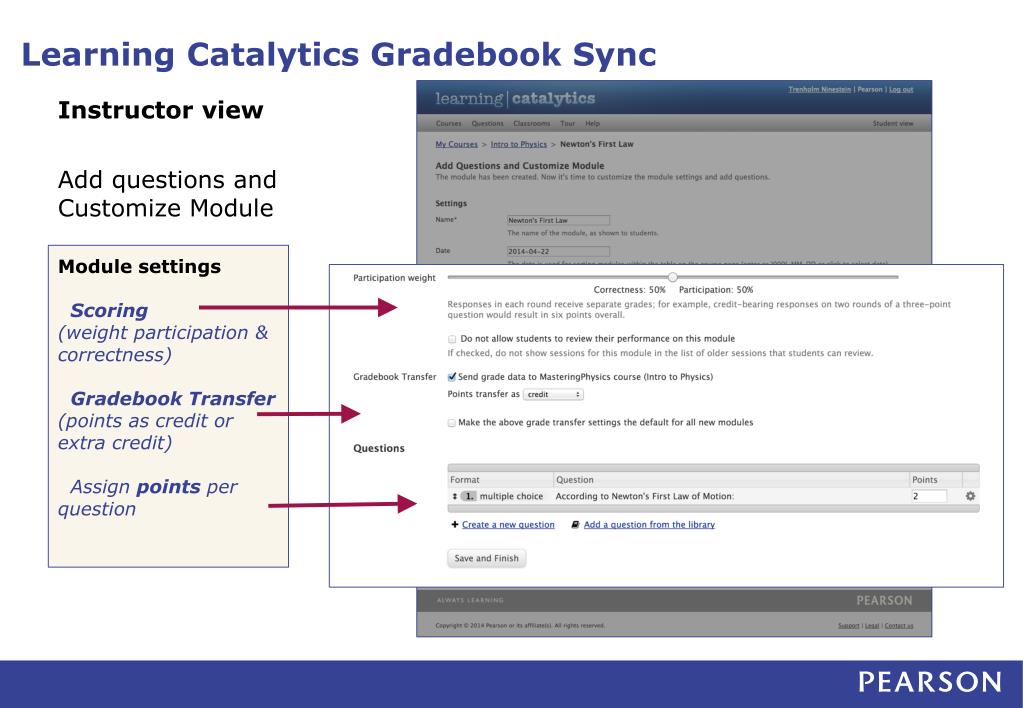
Task: Open the 'Intro to Physics' breadcrumb link
Action: (x=519, y=144)
